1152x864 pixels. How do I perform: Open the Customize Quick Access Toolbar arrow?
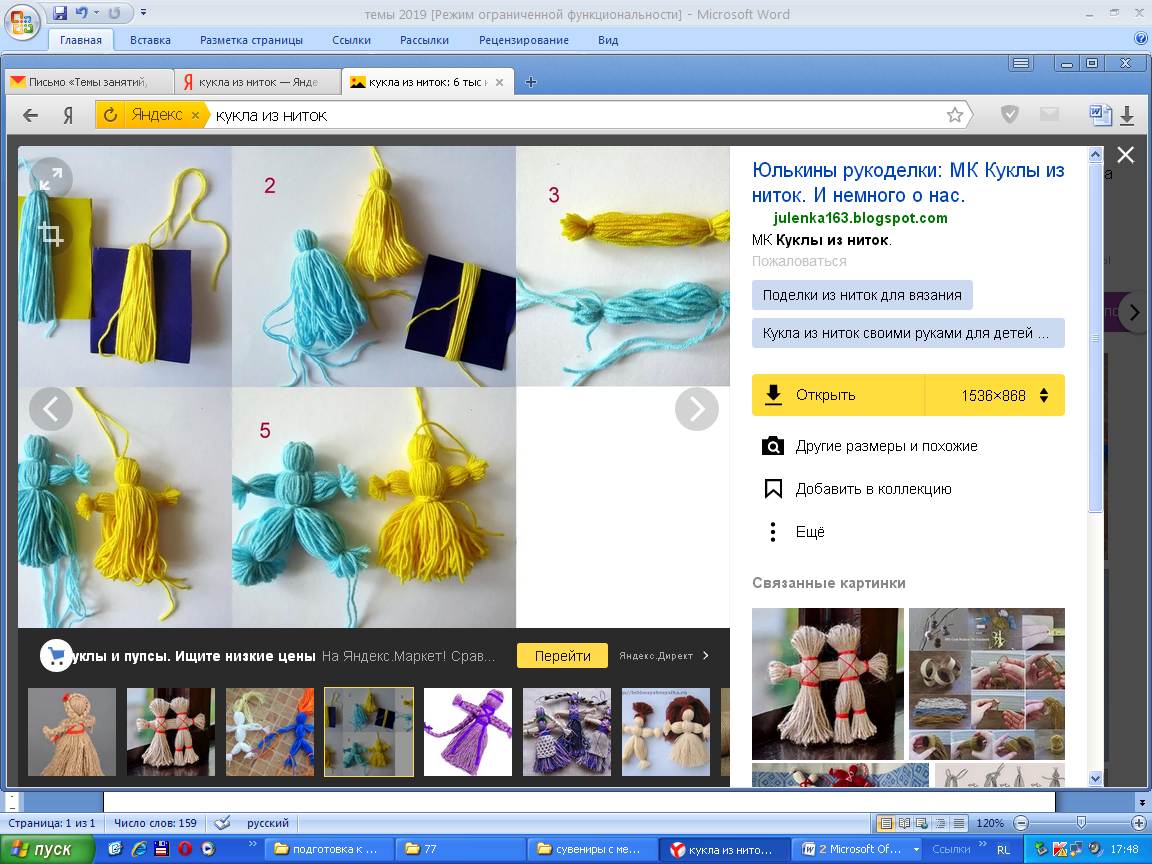pos(143,12)
